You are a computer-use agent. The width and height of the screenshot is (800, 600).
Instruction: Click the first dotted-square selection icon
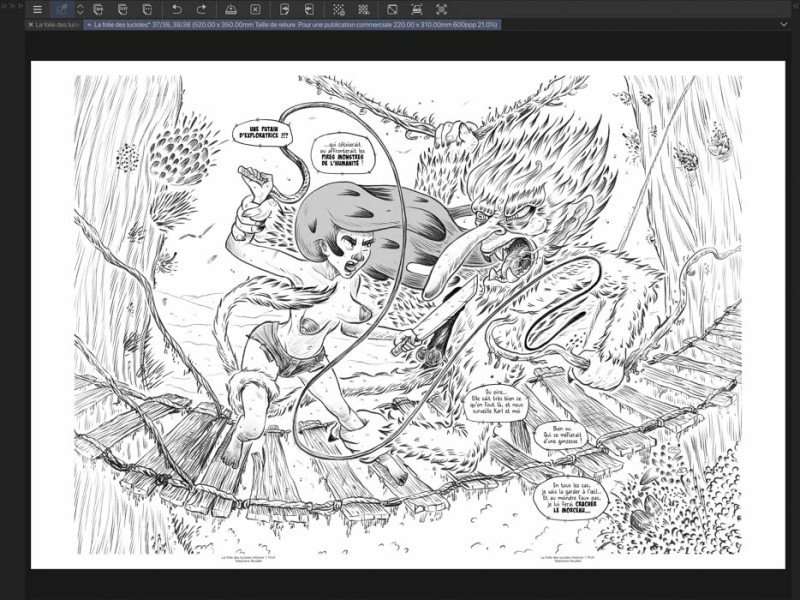[x=340, y=9]
